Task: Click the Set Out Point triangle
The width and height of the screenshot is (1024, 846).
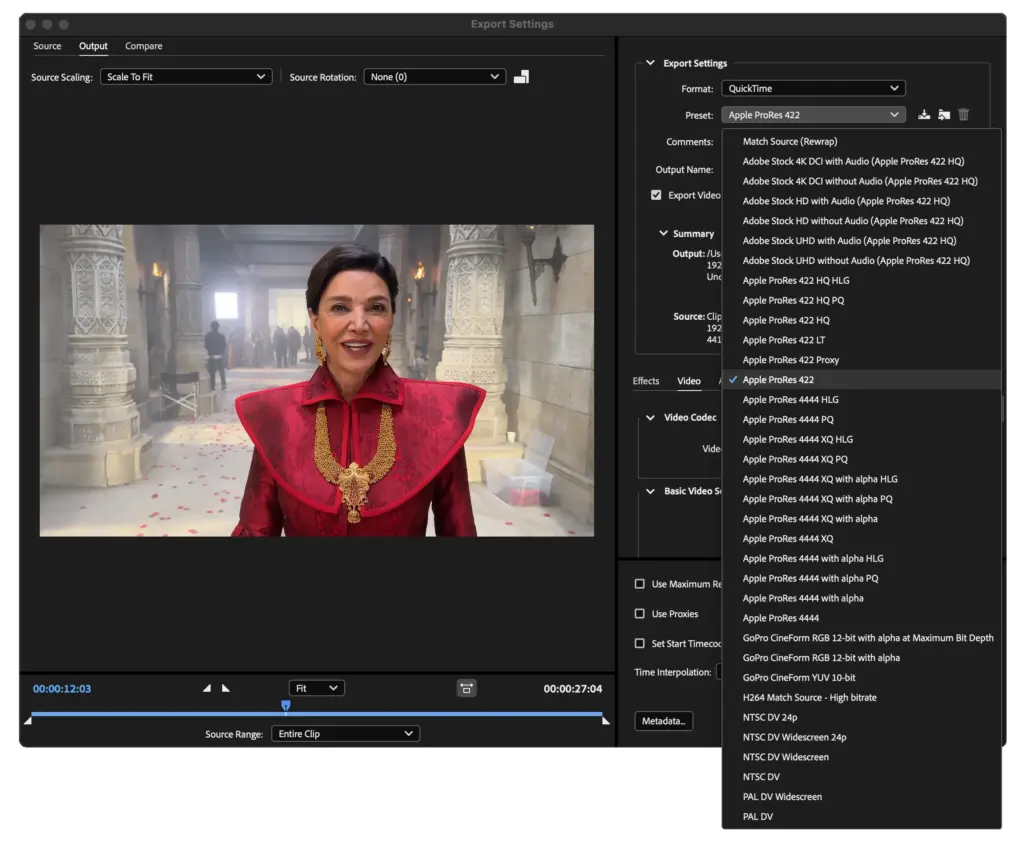Action: [x=225, y=688]
